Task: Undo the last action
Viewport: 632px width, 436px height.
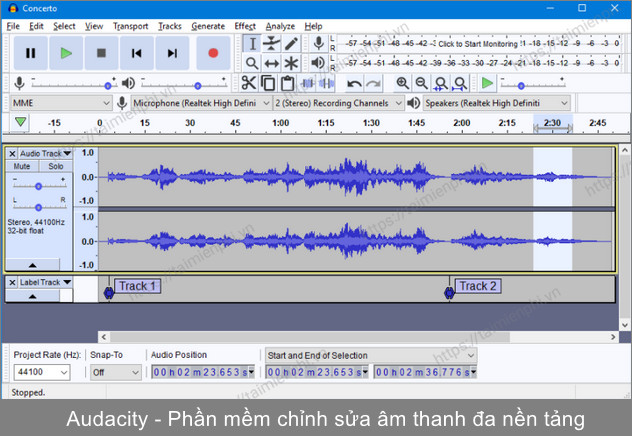Action: coord(354,83)
